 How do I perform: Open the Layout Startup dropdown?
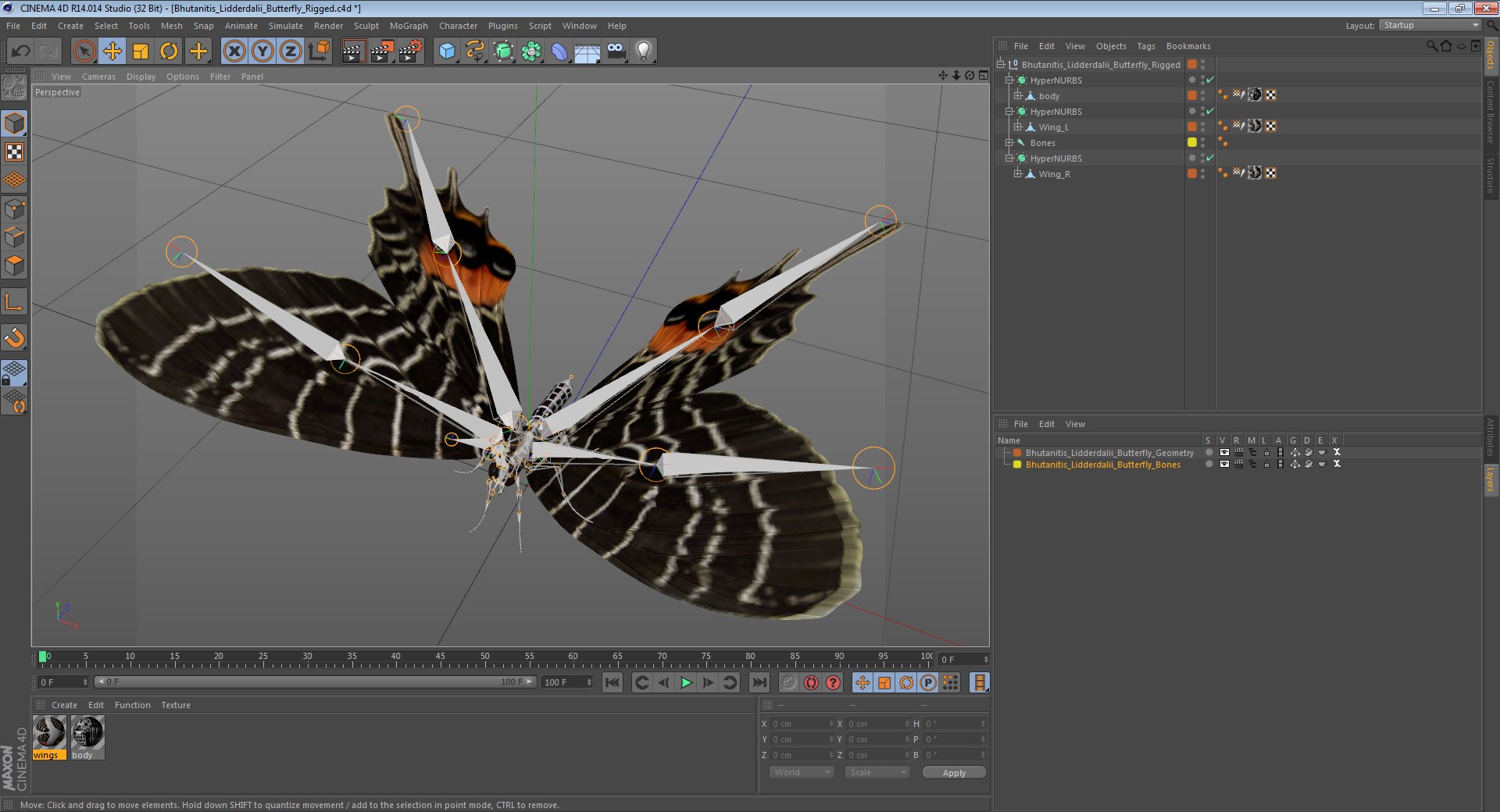click(x=1430, y=26)
